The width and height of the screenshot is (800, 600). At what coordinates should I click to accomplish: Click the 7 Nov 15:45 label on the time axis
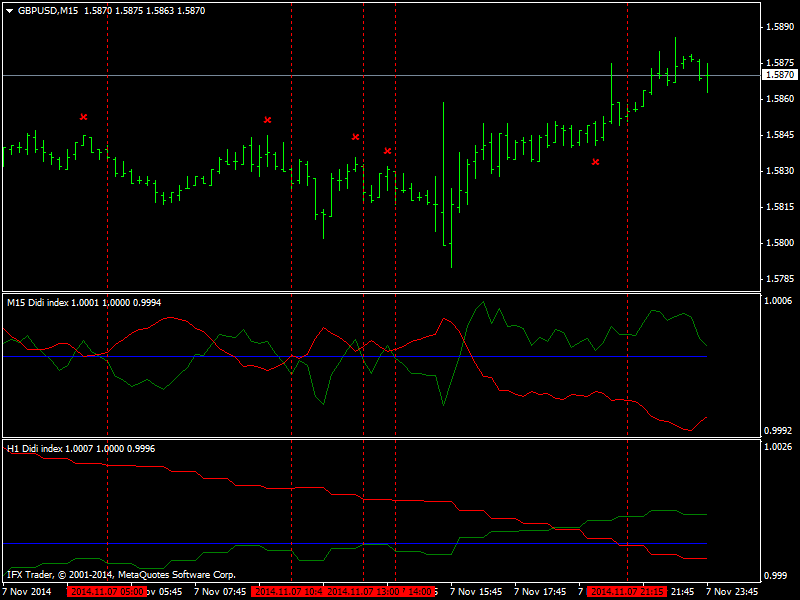coord(476,592)
